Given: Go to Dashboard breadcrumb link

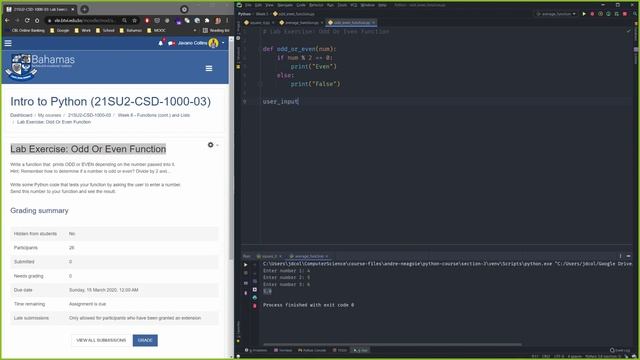Looking at the screenshot, I should [x=21, y=115].
